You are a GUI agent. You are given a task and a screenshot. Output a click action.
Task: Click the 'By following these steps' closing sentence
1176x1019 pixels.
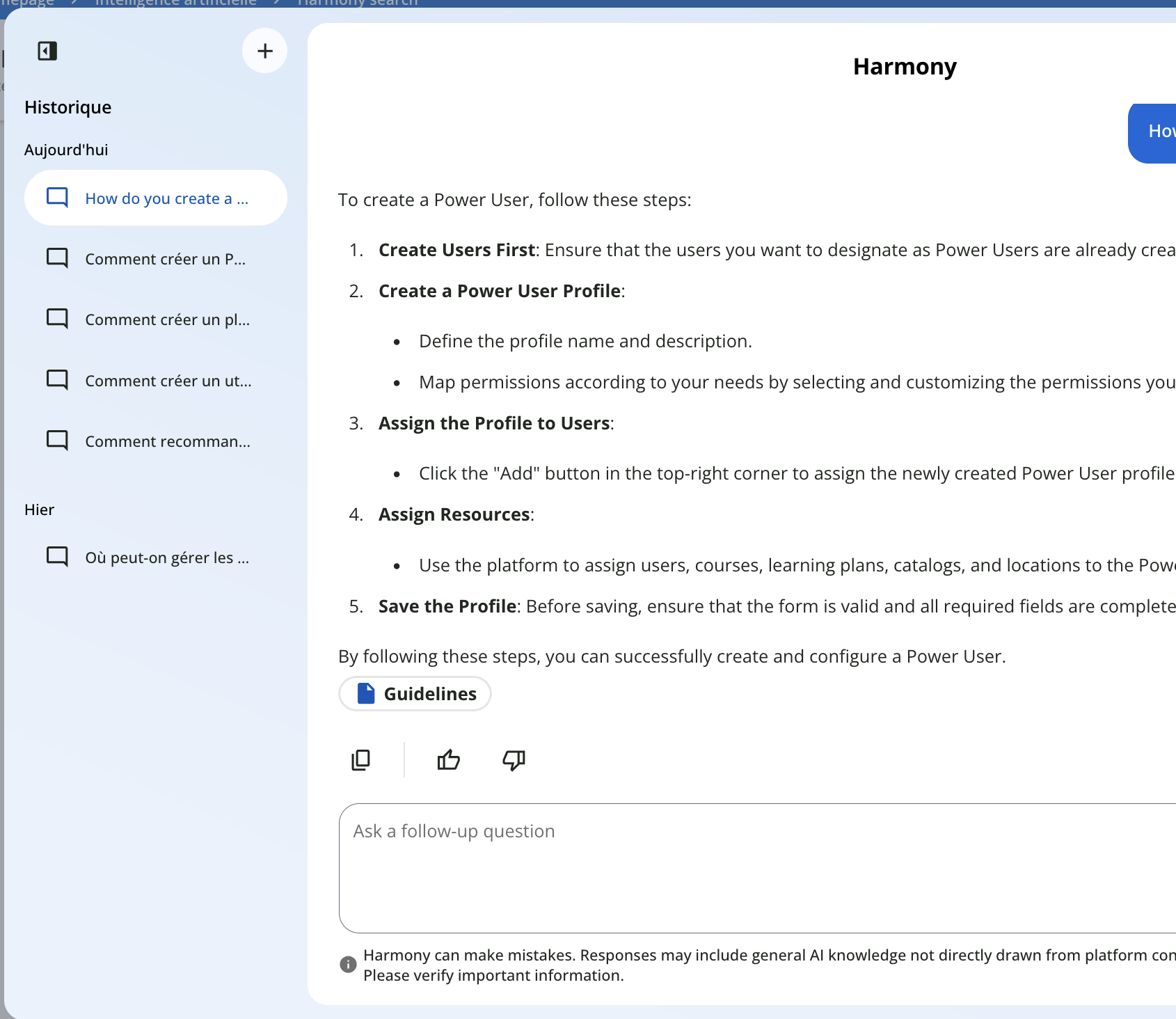tap(672, 656)
